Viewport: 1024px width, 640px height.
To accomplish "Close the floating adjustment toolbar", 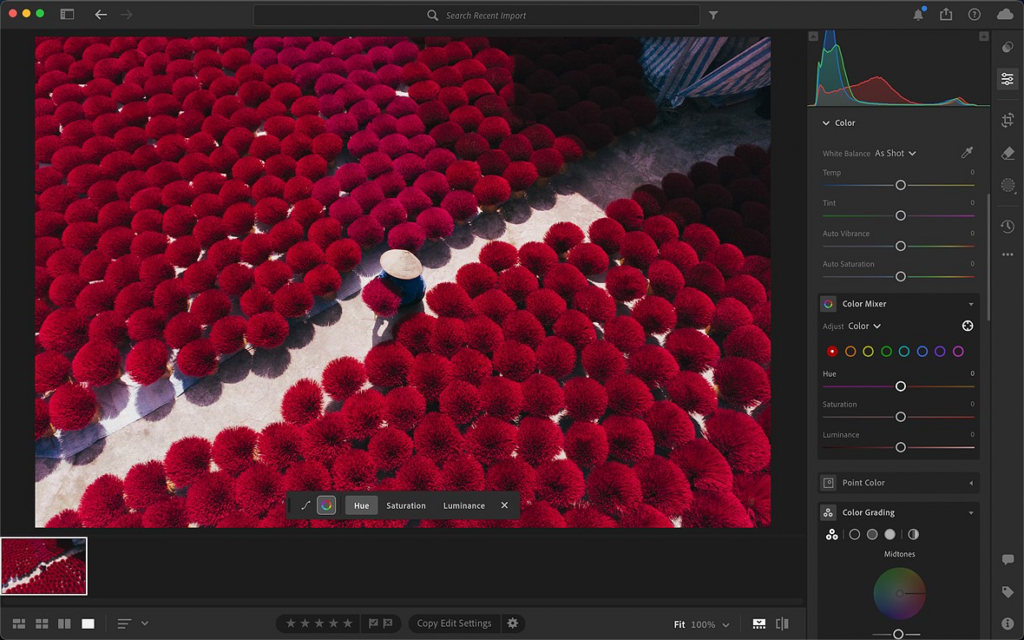I will [504, 505].
